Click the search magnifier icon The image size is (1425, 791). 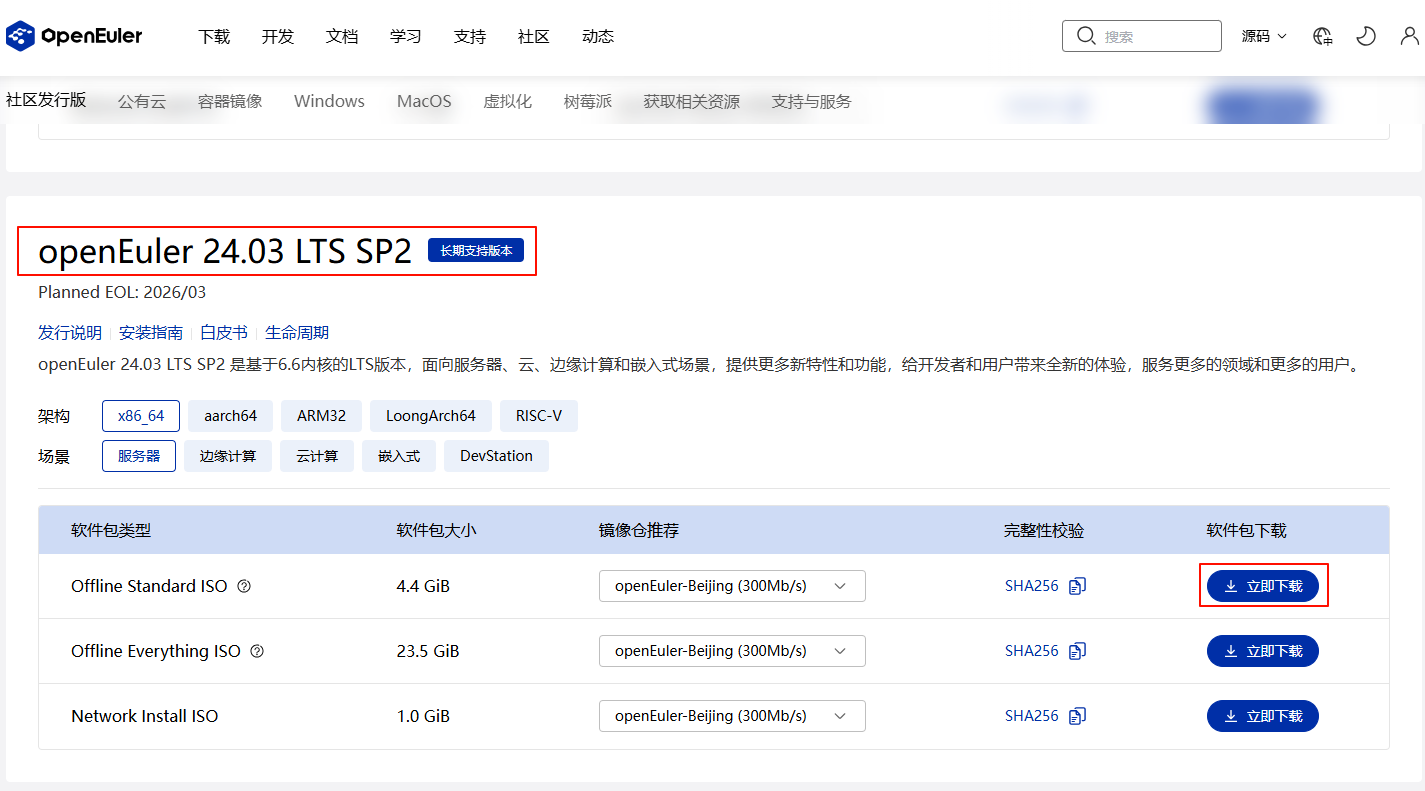pos(1086,36)
